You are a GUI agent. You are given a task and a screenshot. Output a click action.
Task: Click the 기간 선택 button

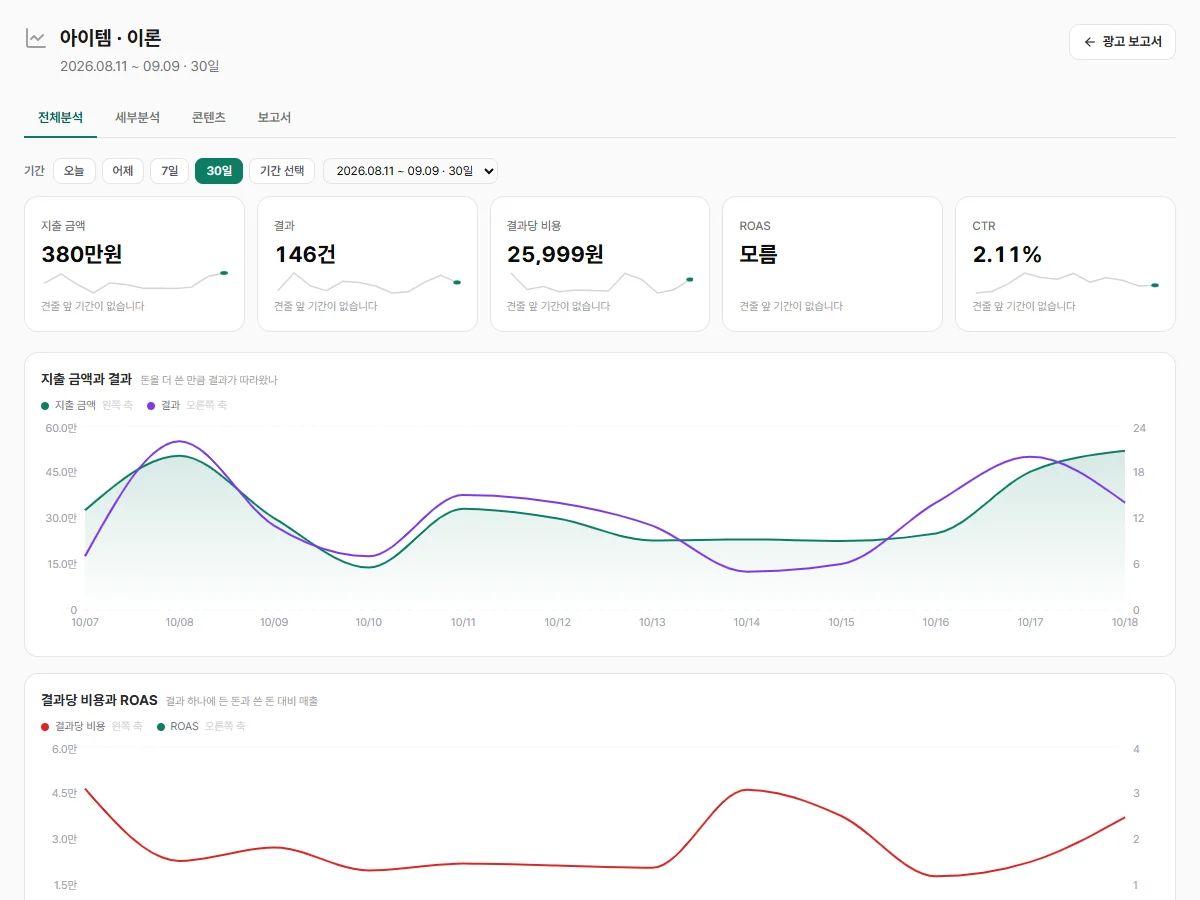pyautogui.click(x=282, y=171)
